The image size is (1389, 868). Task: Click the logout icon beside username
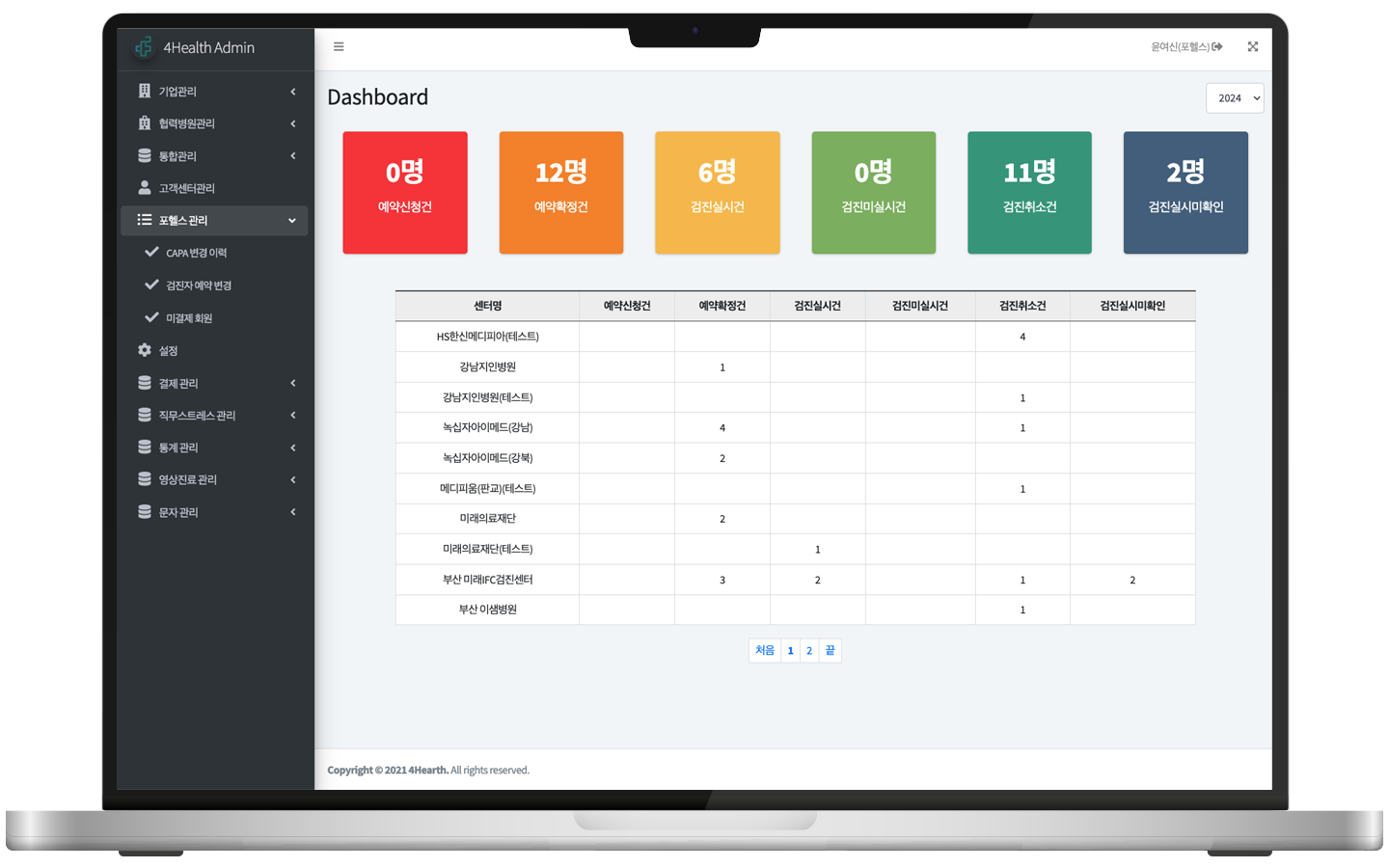click(1217, 46)
